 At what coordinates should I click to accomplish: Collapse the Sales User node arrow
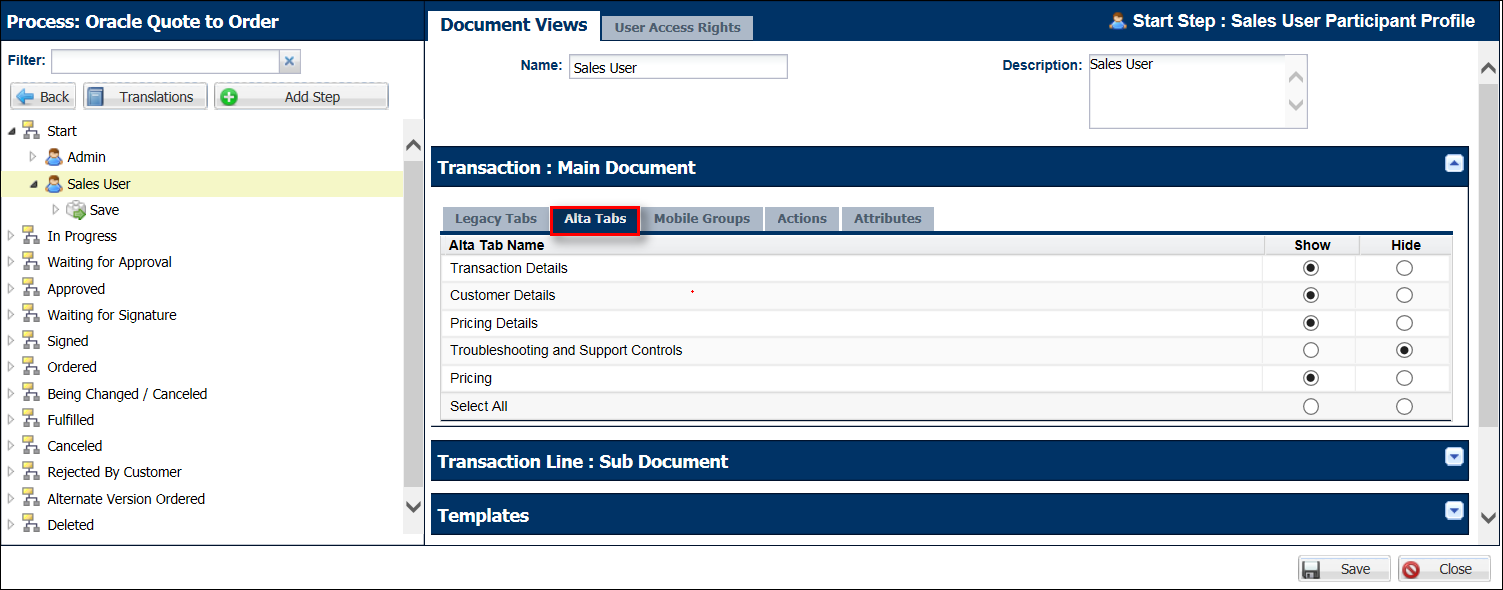(33, 184)
